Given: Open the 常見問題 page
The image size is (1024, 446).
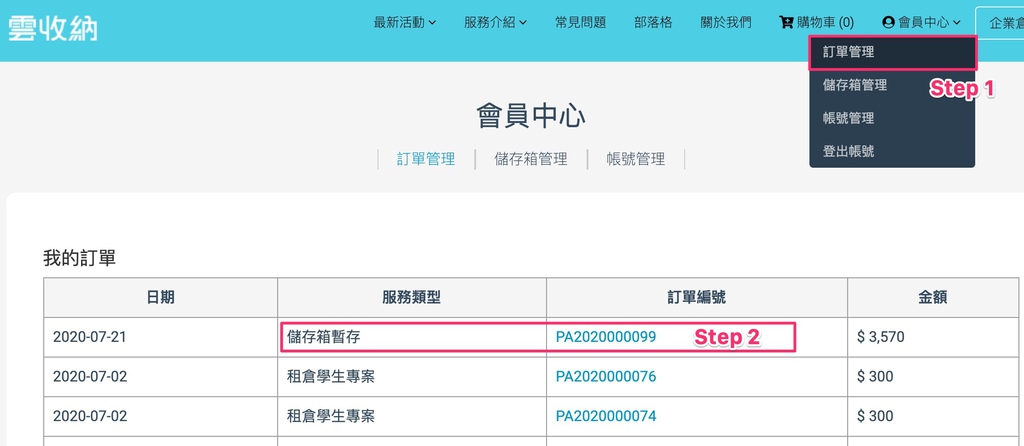Looking at the screenshot, I should click(580, 22).
